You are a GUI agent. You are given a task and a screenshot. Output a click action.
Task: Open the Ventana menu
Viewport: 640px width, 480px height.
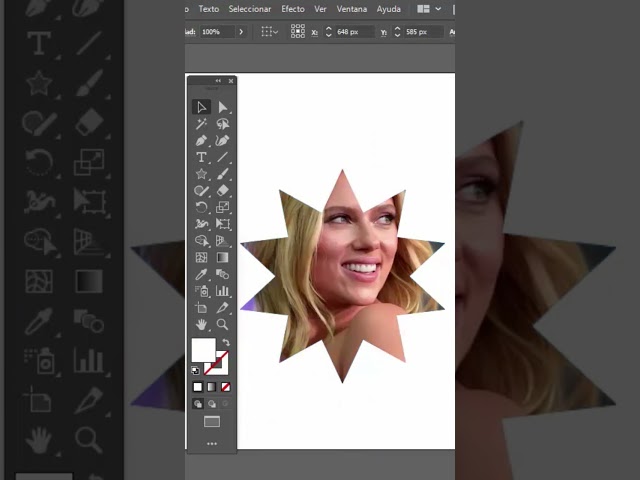(x=352, y=9)
